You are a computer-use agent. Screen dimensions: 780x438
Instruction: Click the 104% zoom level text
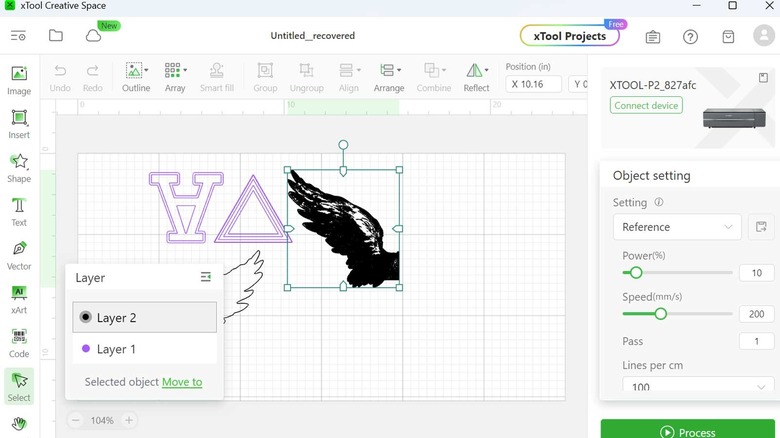pyautogui.click(x=102, y=421)
